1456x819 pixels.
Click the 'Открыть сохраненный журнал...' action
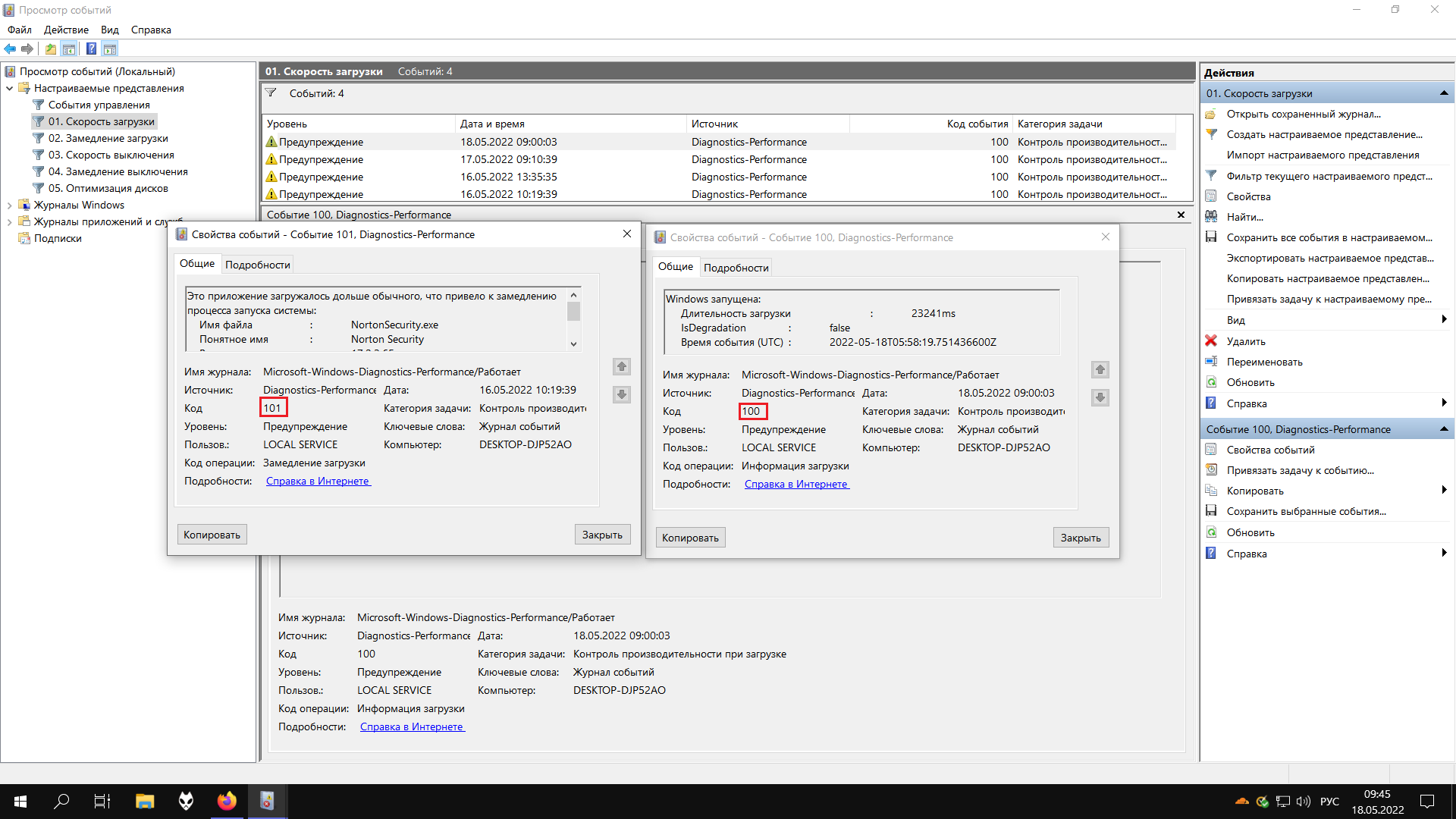click(x=1304, y=114)
